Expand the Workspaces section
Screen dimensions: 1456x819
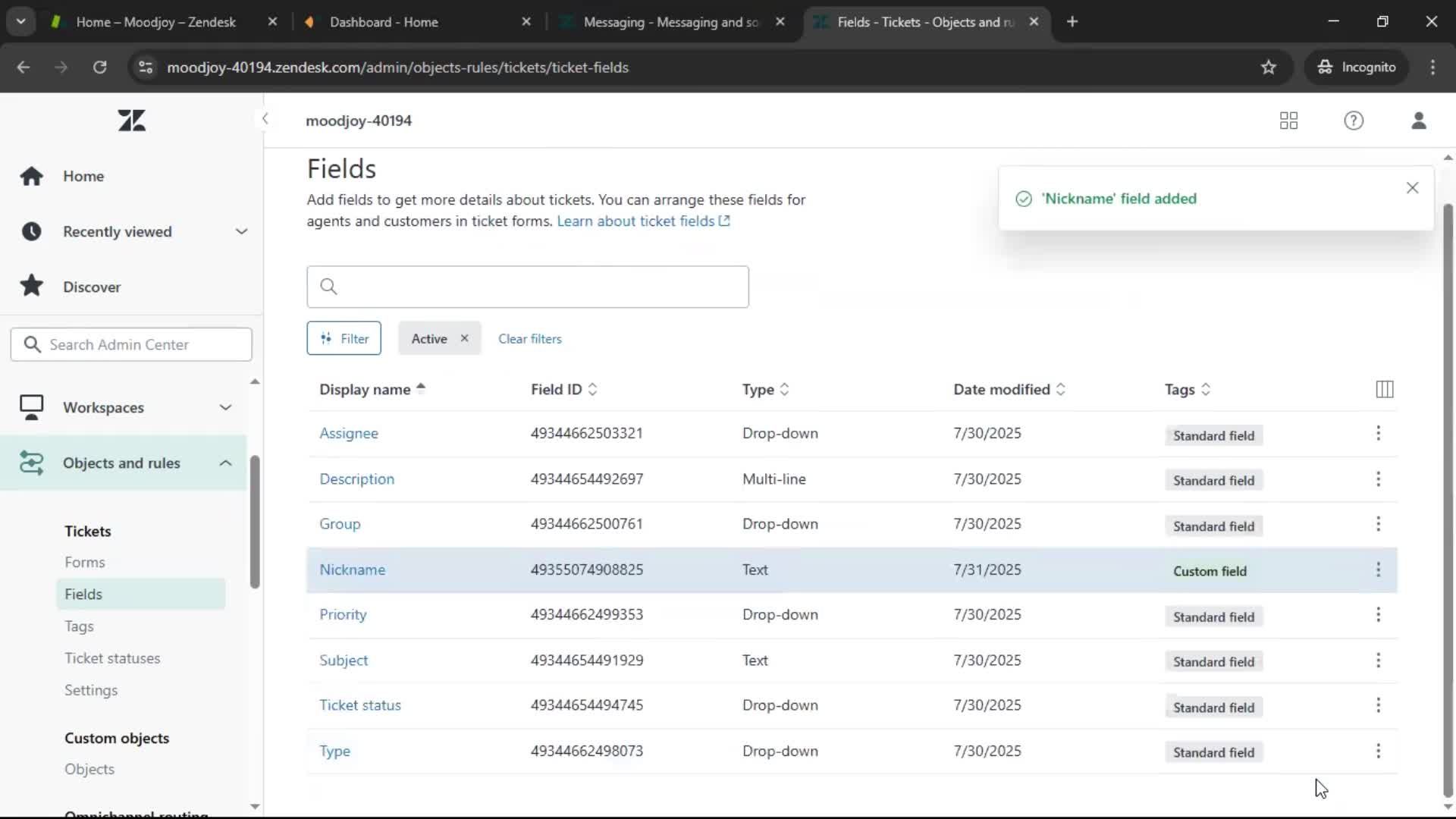[225, 407]
